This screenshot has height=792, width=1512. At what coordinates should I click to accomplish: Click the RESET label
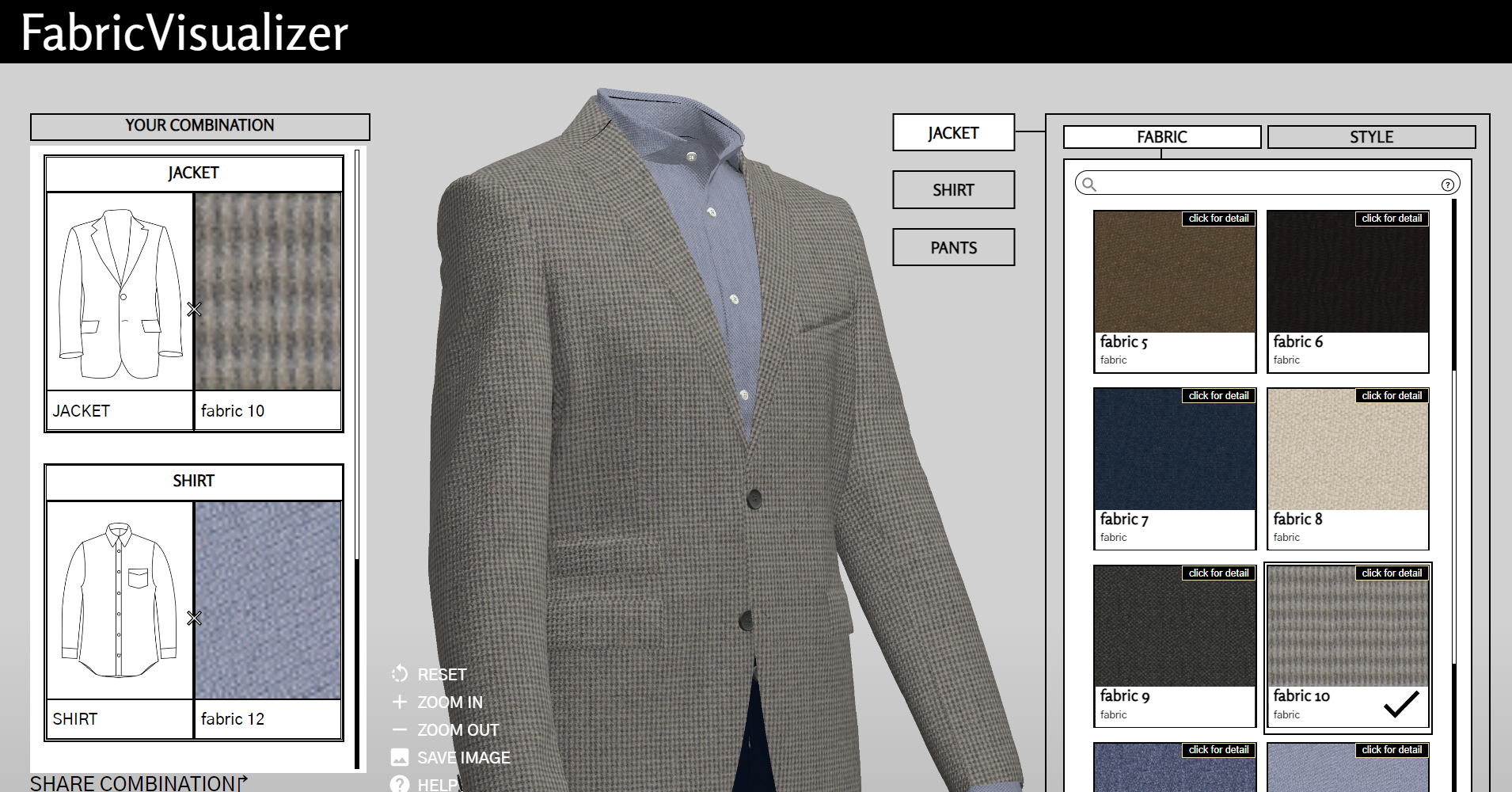(442, 675)
